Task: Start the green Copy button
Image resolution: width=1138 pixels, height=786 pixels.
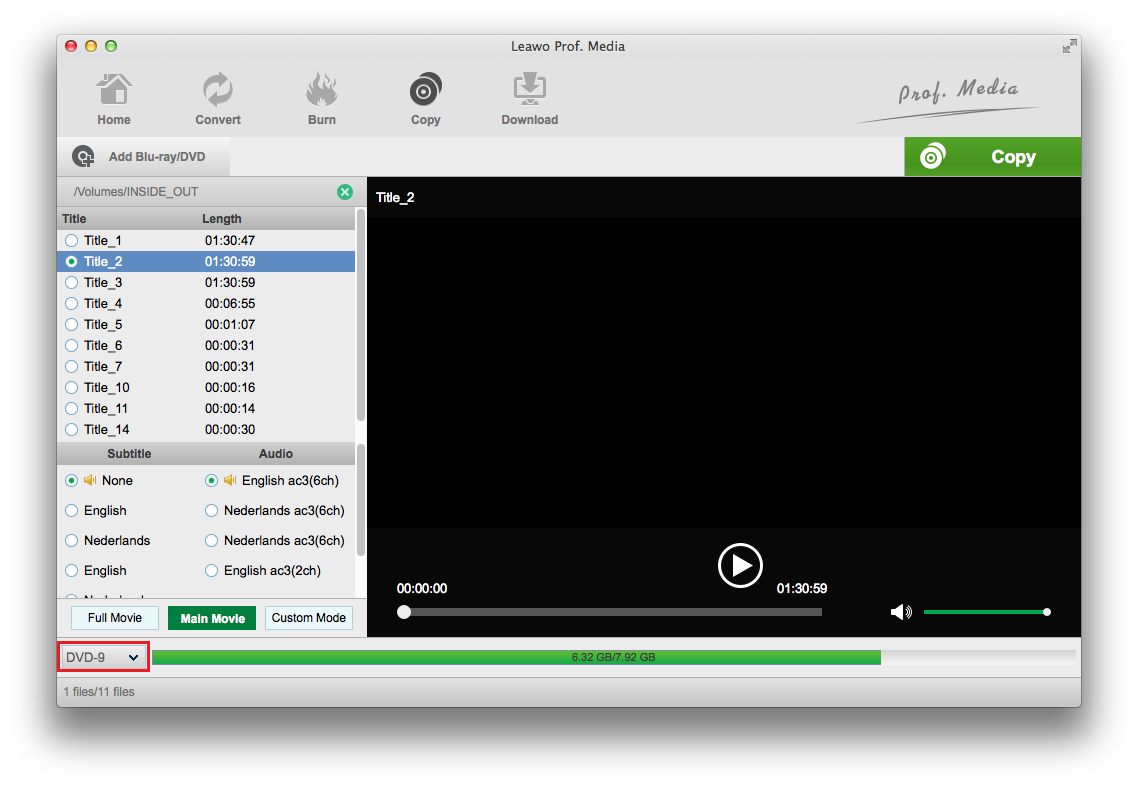Action: [992, 157]
